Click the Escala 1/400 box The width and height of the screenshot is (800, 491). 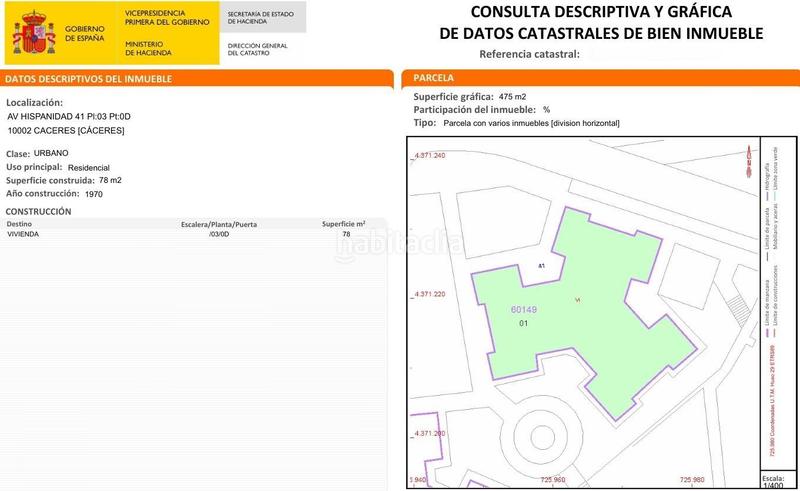(773, 480)
